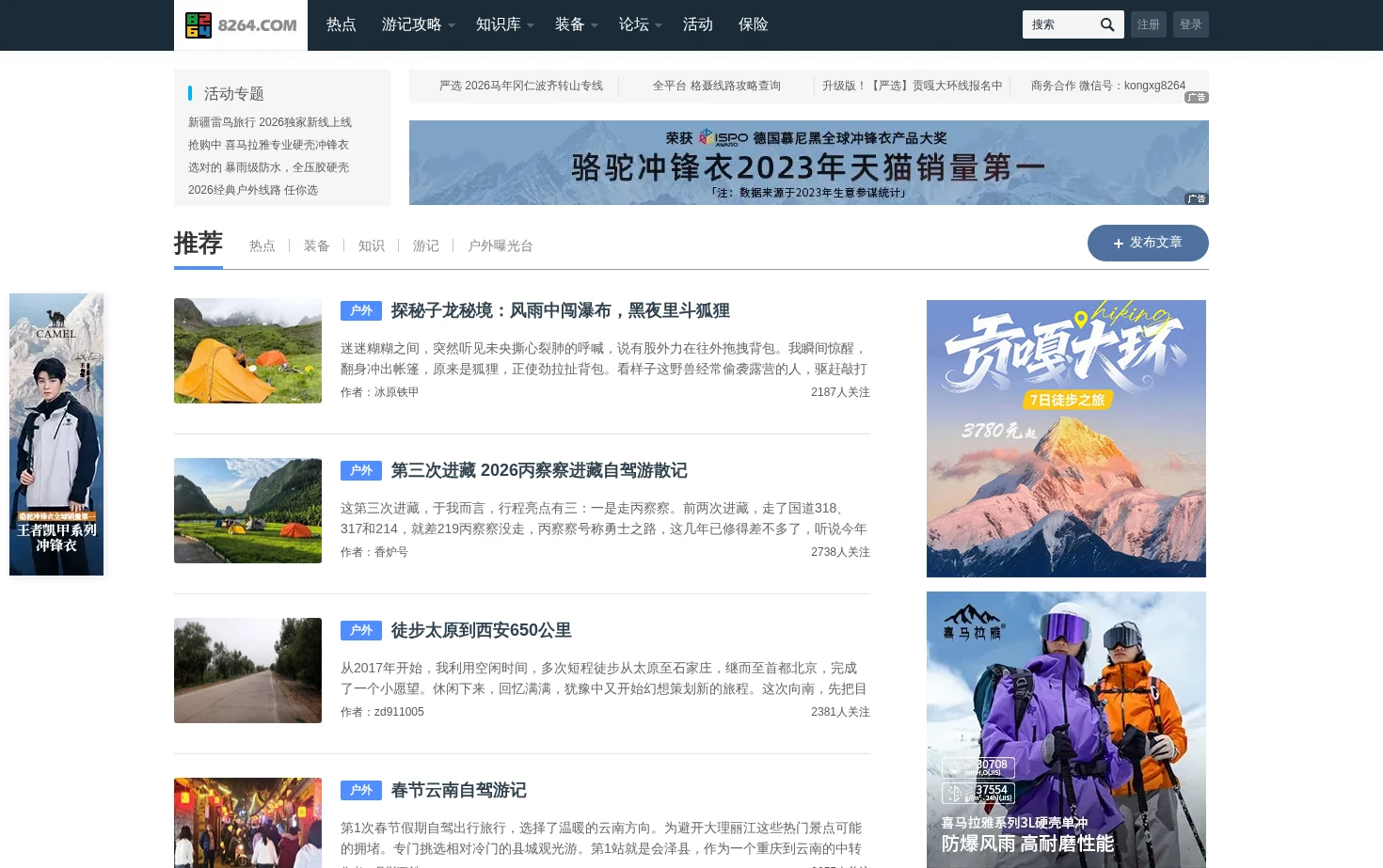This screenshot has width=1383, height=868.
Task: Open link 全平台 格聂线路攻略查询
Action: tap(717, 86)
